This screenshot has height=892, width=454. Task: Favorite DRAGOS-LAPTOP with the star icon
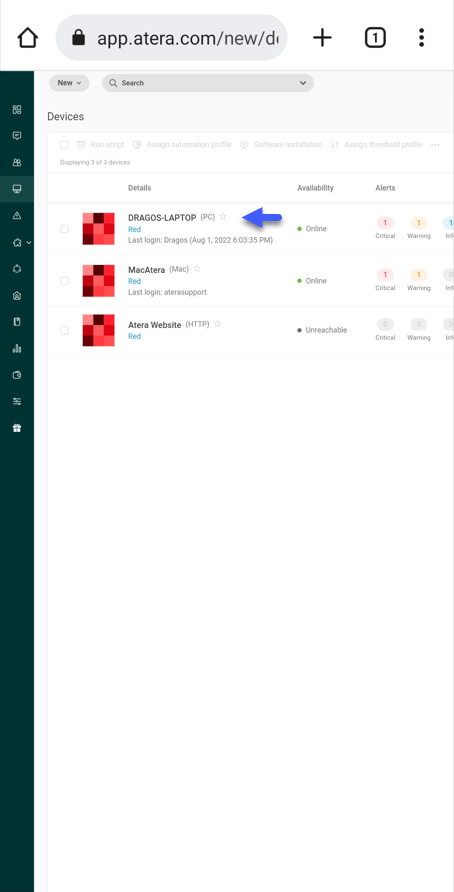coord(223,217)
